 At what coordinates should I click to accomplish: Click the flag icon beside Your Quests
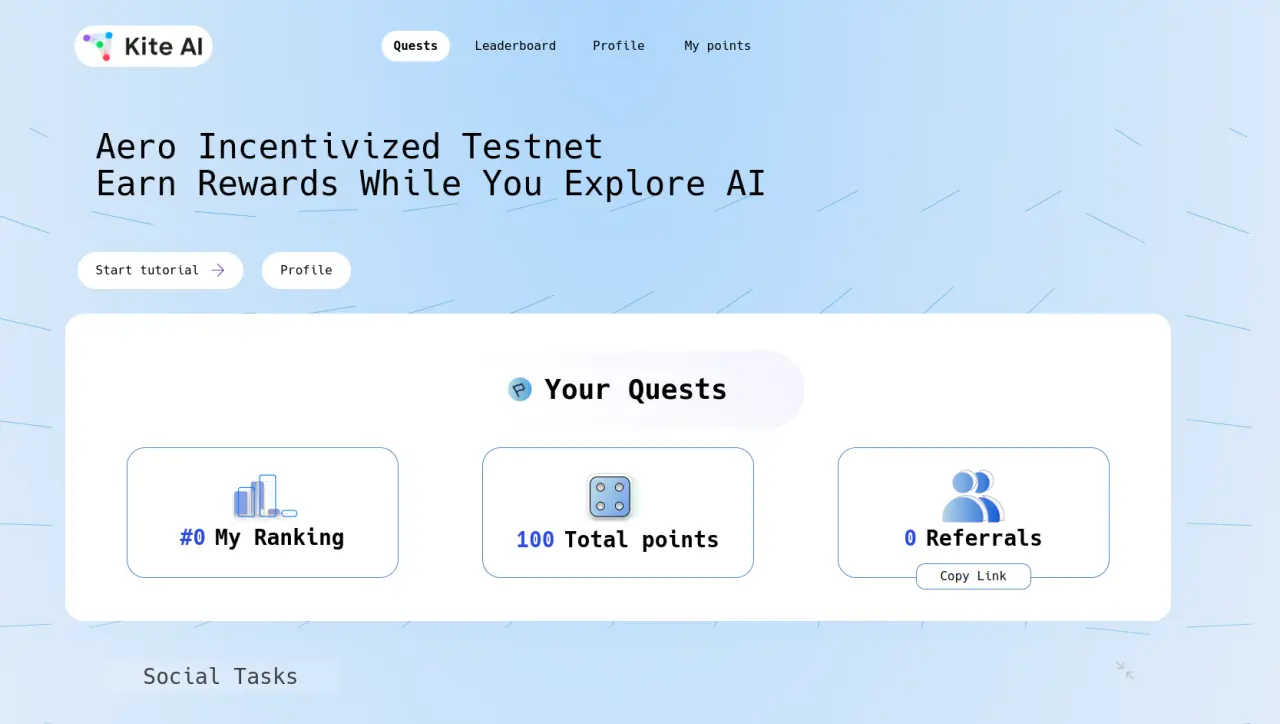(x=520, y=389)
